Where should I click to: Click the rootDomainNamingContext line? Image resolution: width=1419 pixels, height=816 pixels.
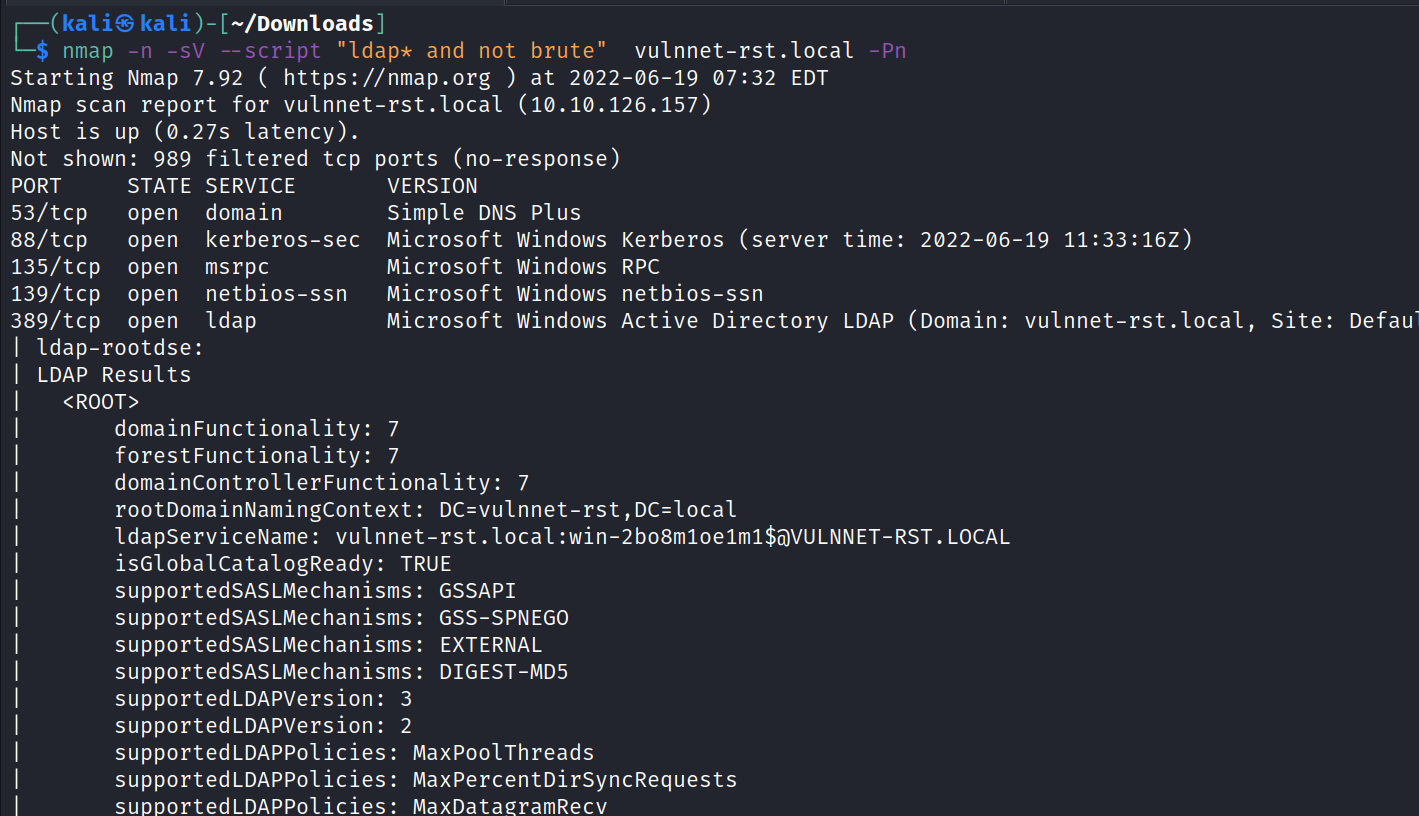(425, 510)
